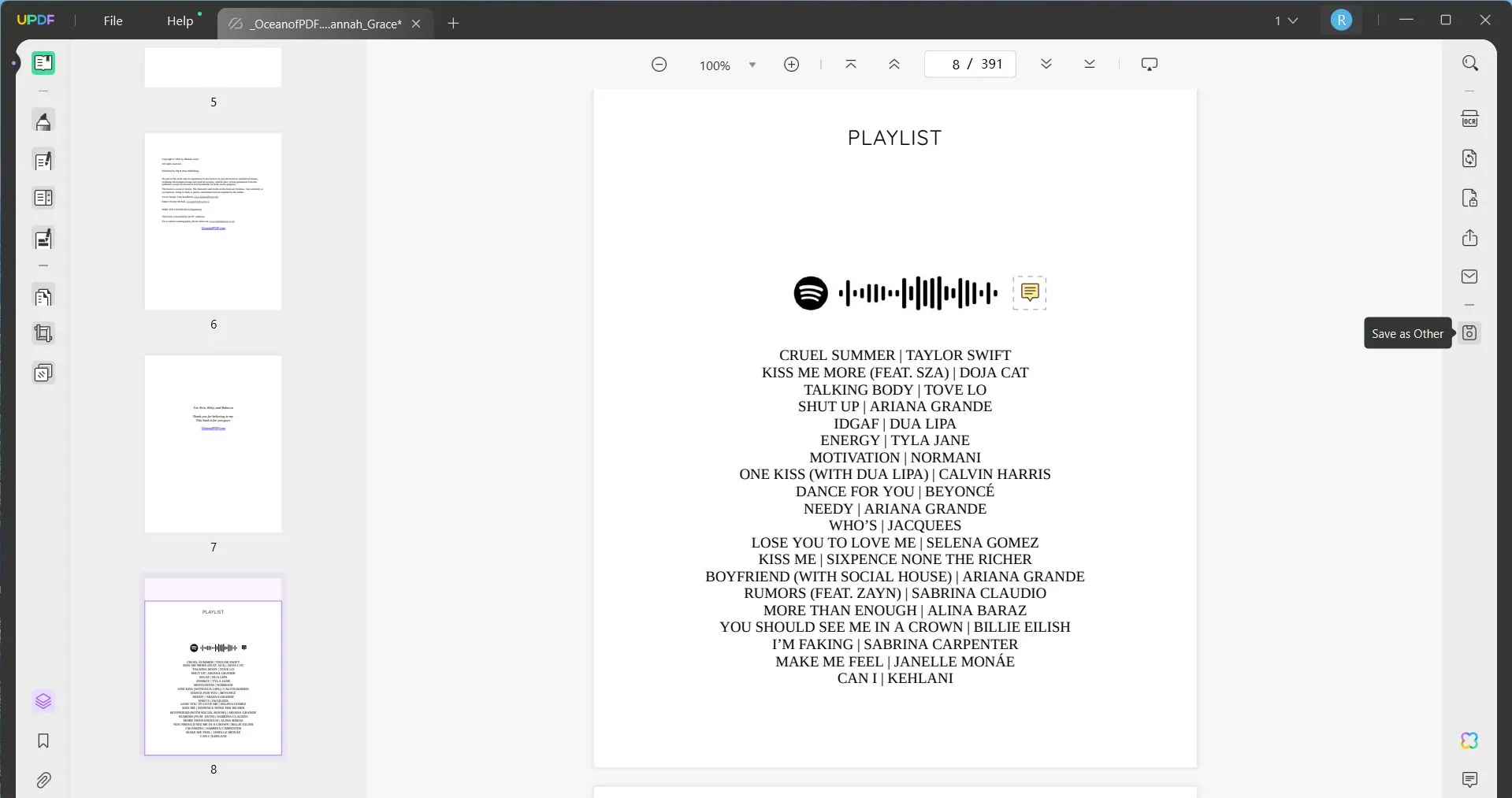Click the line CRUEL SUMMER | TAYLOR SWIFT
1512x798 pixels.
[895, 355]
